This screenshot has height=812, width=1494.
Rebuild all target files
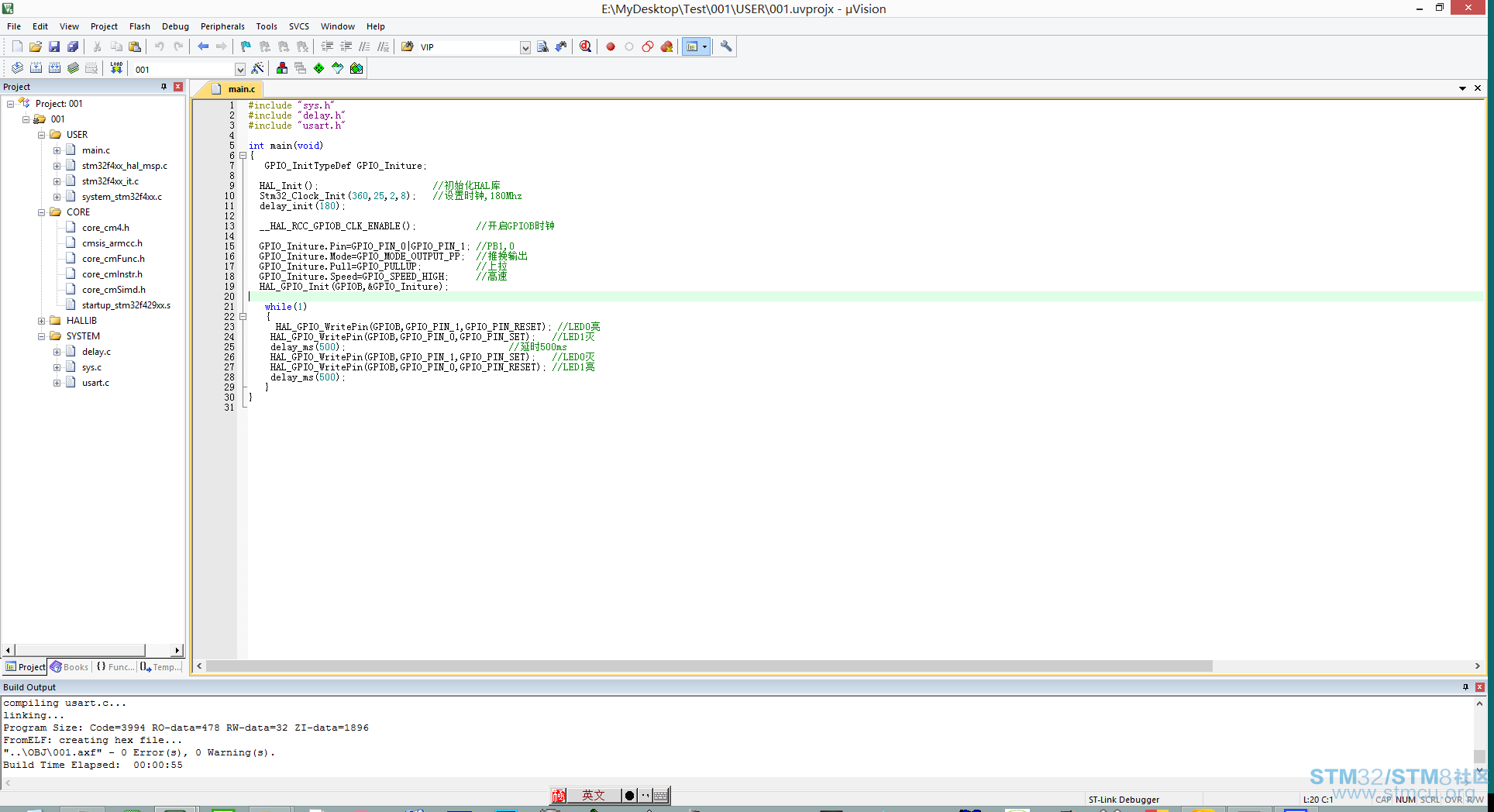click(x=54, y=68)
